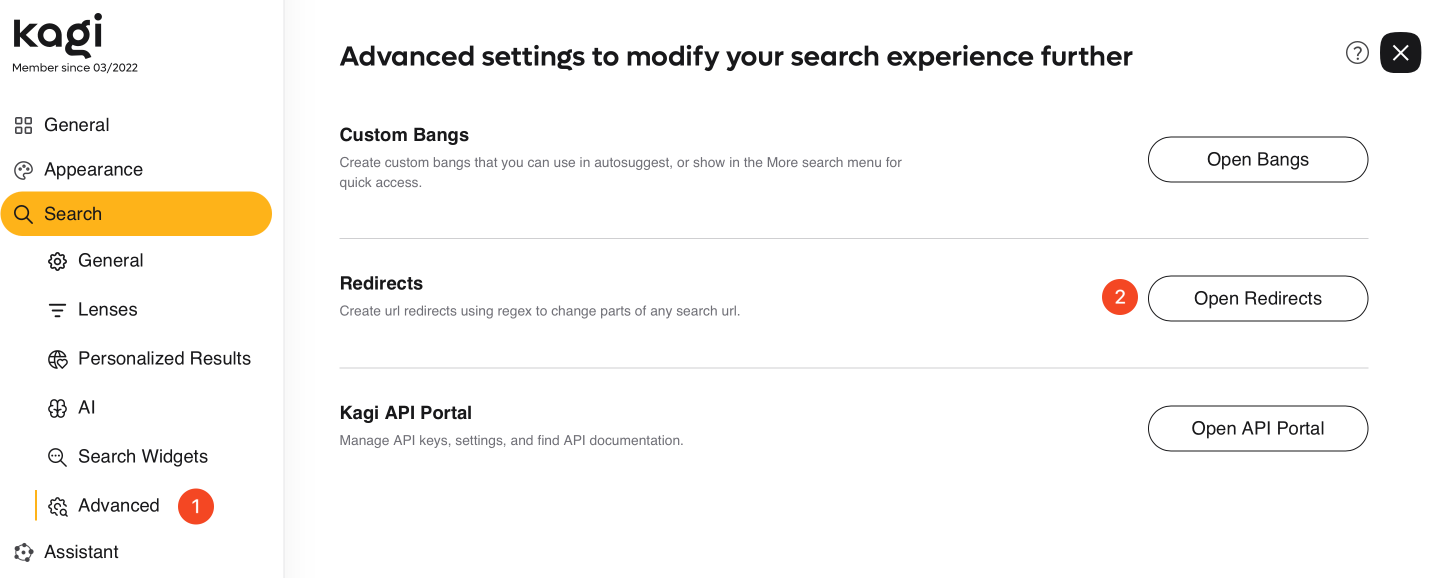Click the magnifier icon on the Search item

(23, 213)
